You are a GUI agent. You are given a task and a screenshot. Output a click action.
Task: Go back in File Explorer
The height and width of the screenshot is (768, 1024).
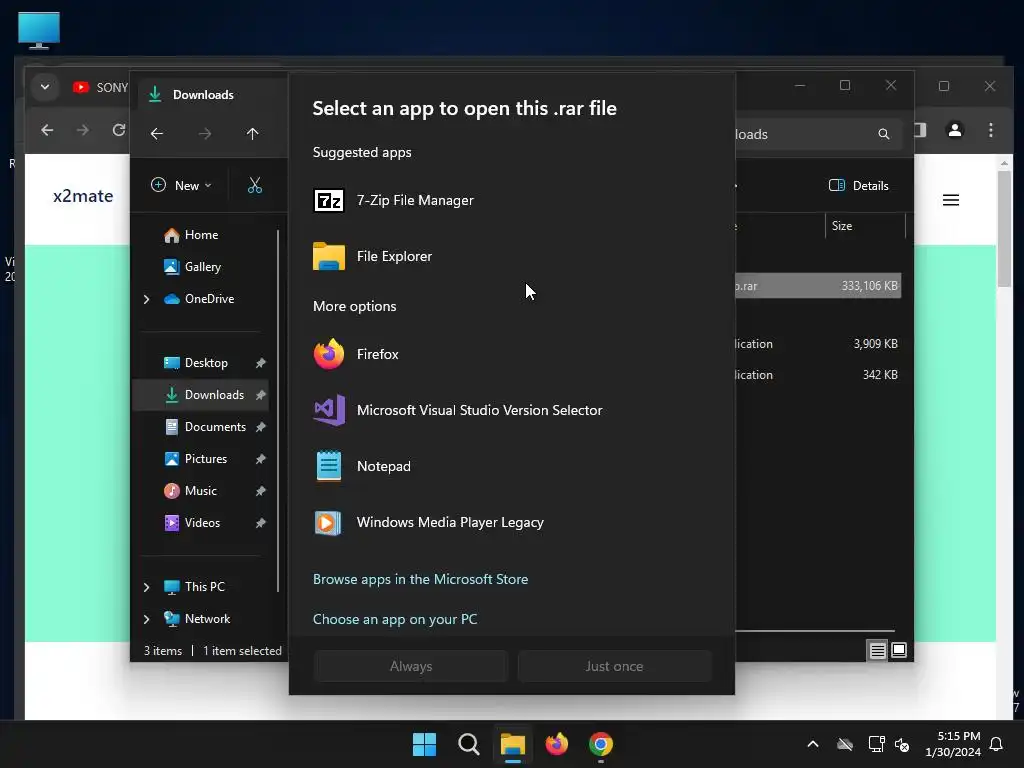(157, 134)
